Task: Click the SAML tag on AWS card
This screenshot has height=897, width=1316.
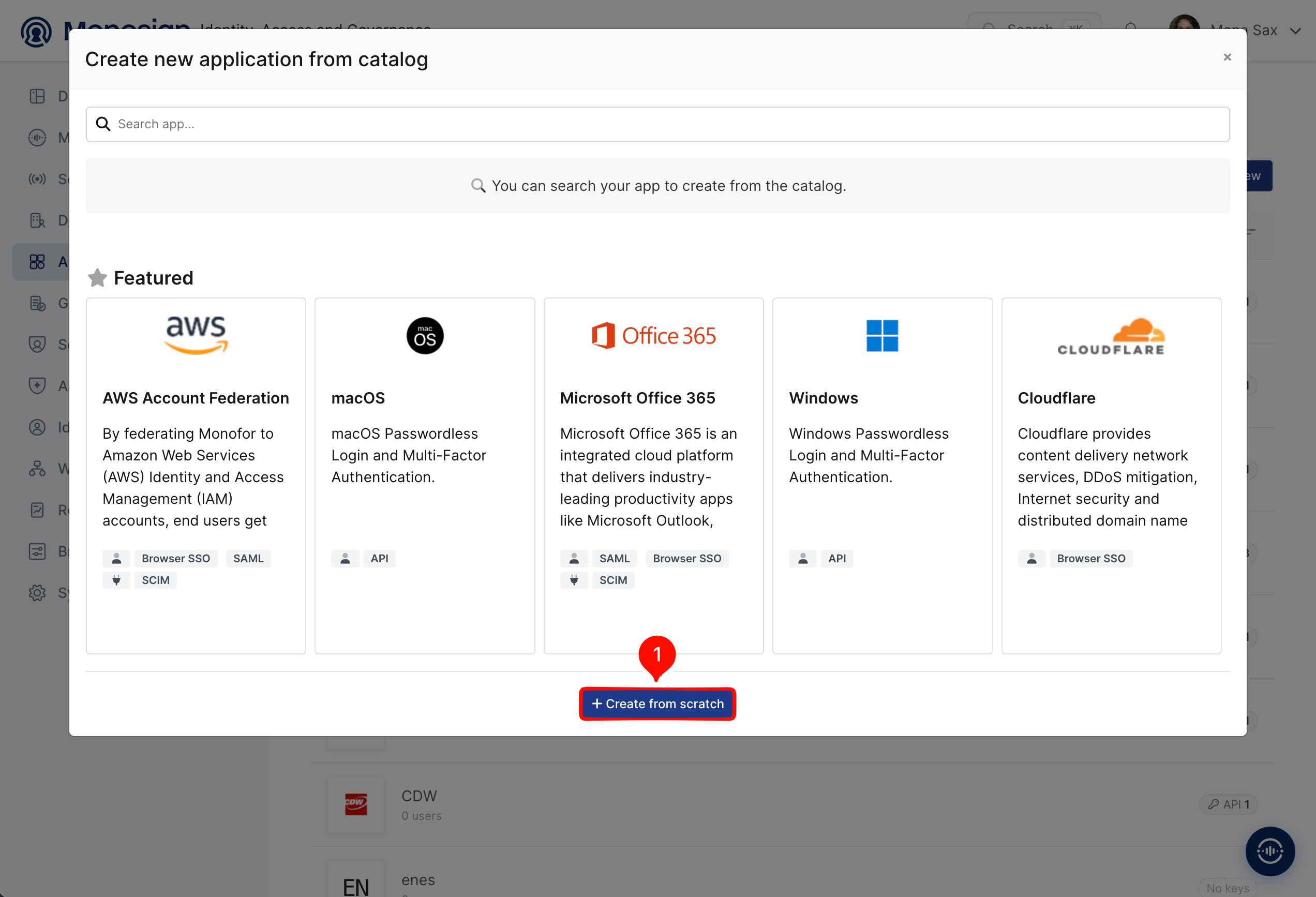Action: [248, 558]
